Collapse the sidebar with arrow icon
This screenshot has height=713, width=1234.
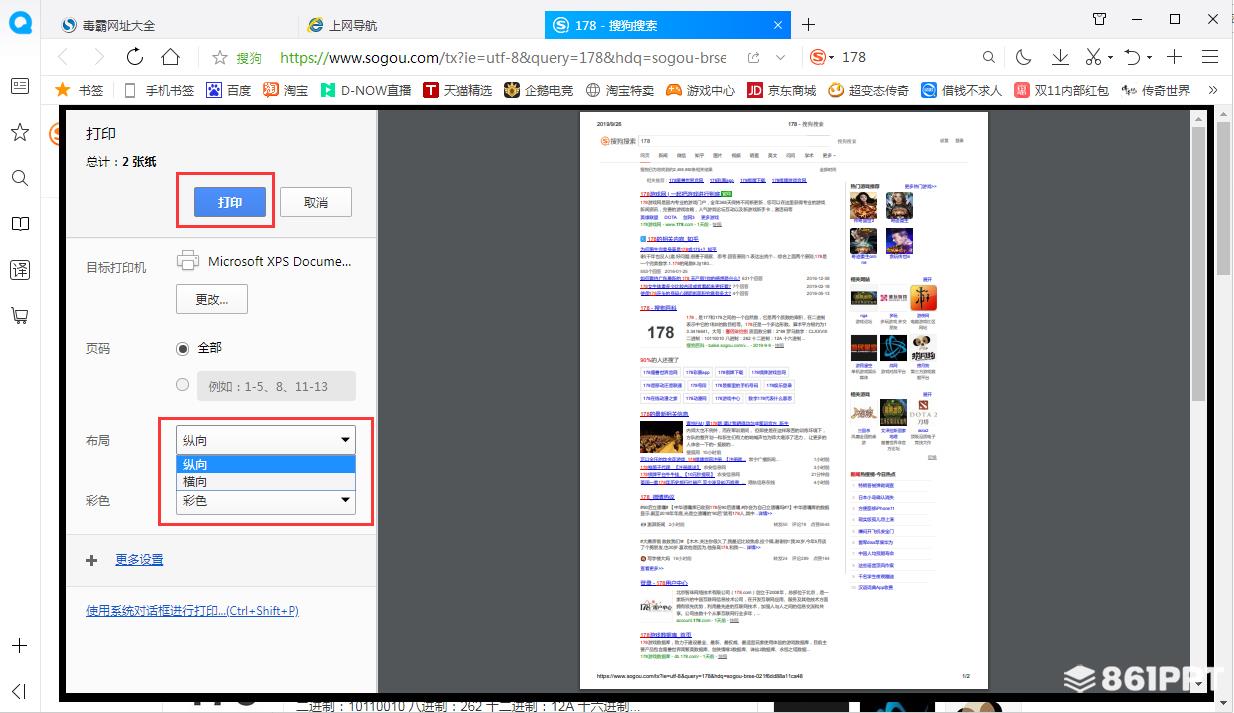(x=19, y=691)
